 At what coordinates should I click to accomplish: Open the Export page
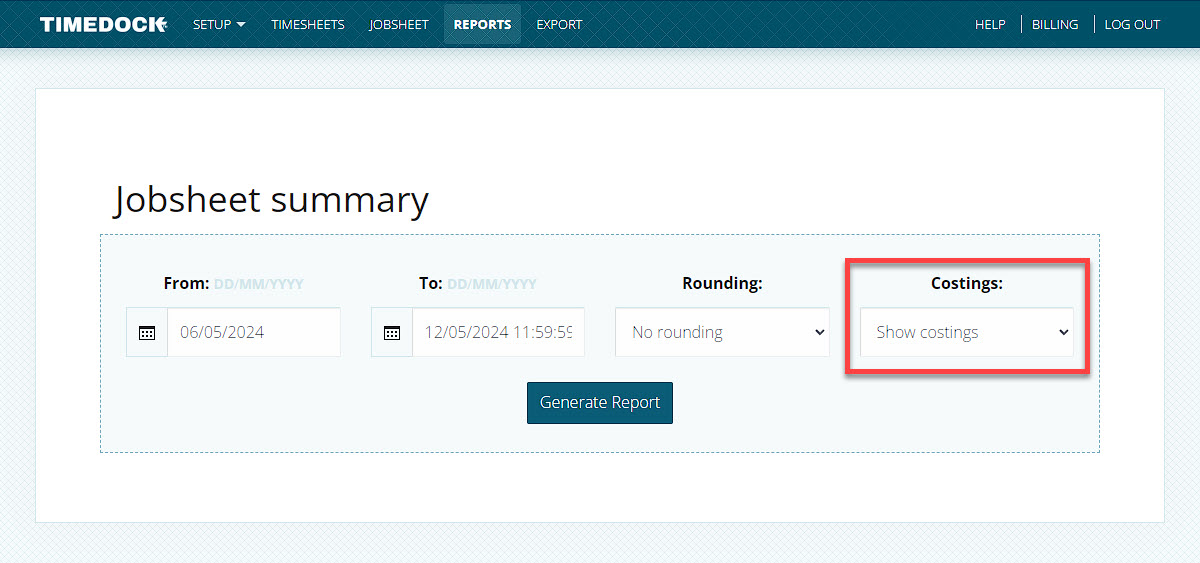(559, 24)
